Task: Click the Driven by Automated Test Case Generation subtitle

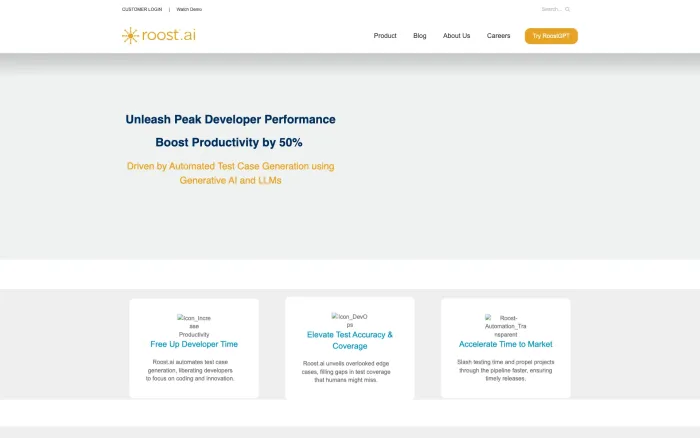Action: click(x=230, y=173)
